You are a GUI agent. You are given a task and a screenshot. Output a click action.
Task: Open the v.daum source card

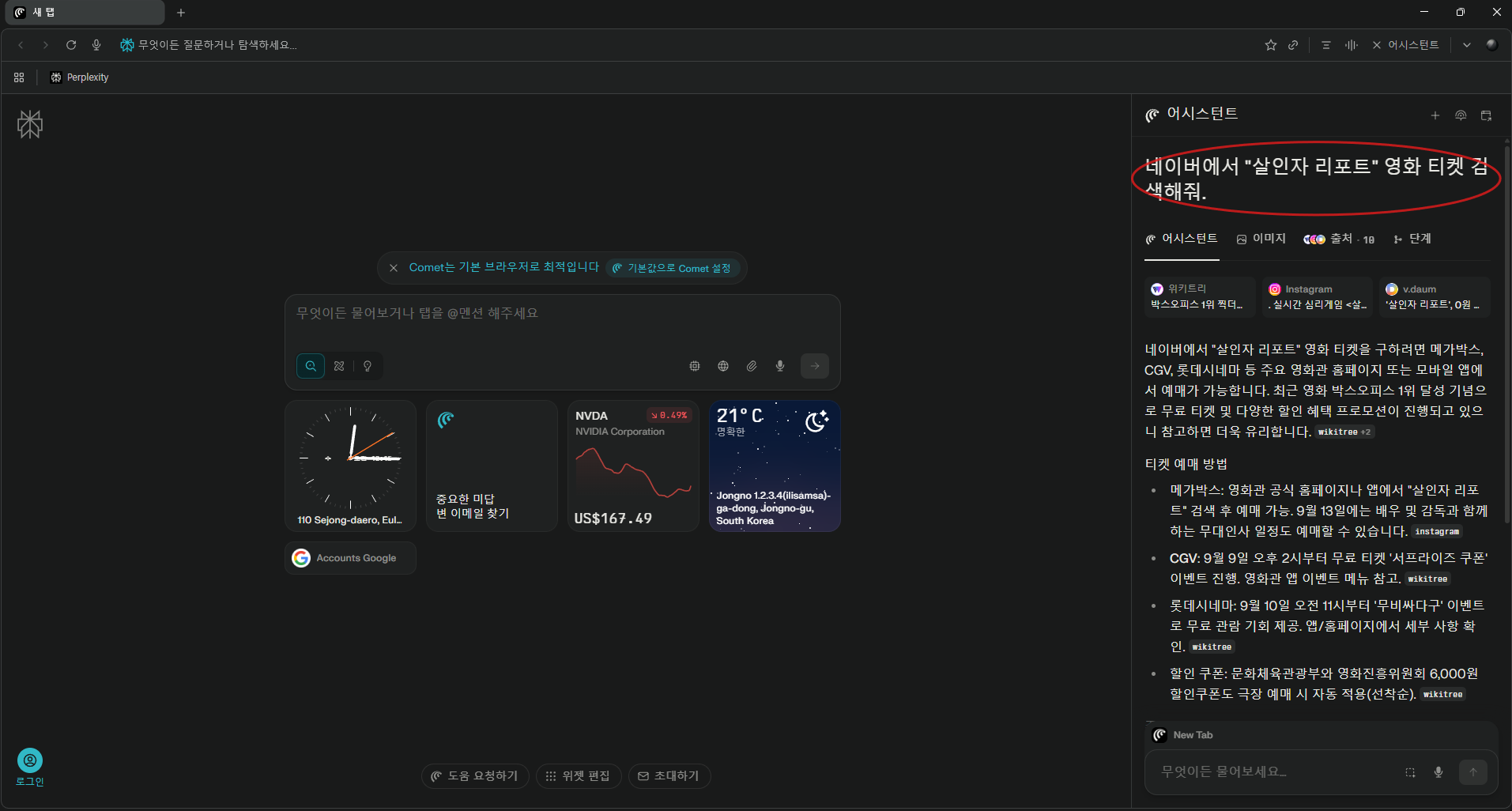[x=1435, y=297]
